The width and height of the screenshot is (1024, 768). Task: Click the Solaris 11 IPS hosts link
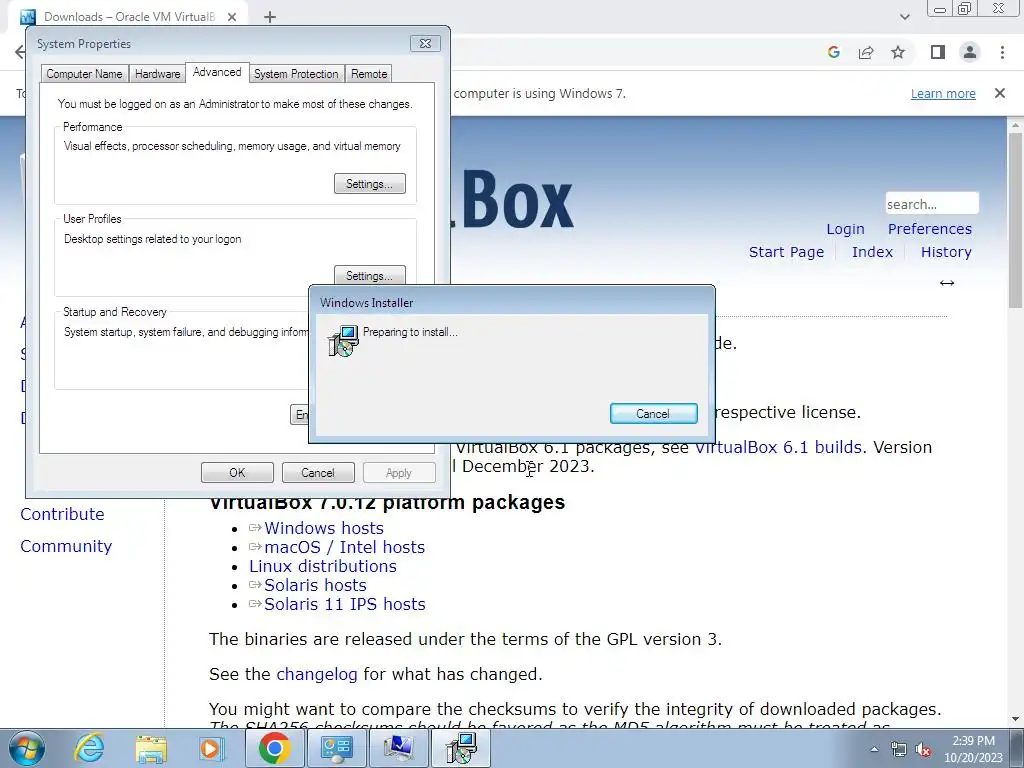pos(345,604)
